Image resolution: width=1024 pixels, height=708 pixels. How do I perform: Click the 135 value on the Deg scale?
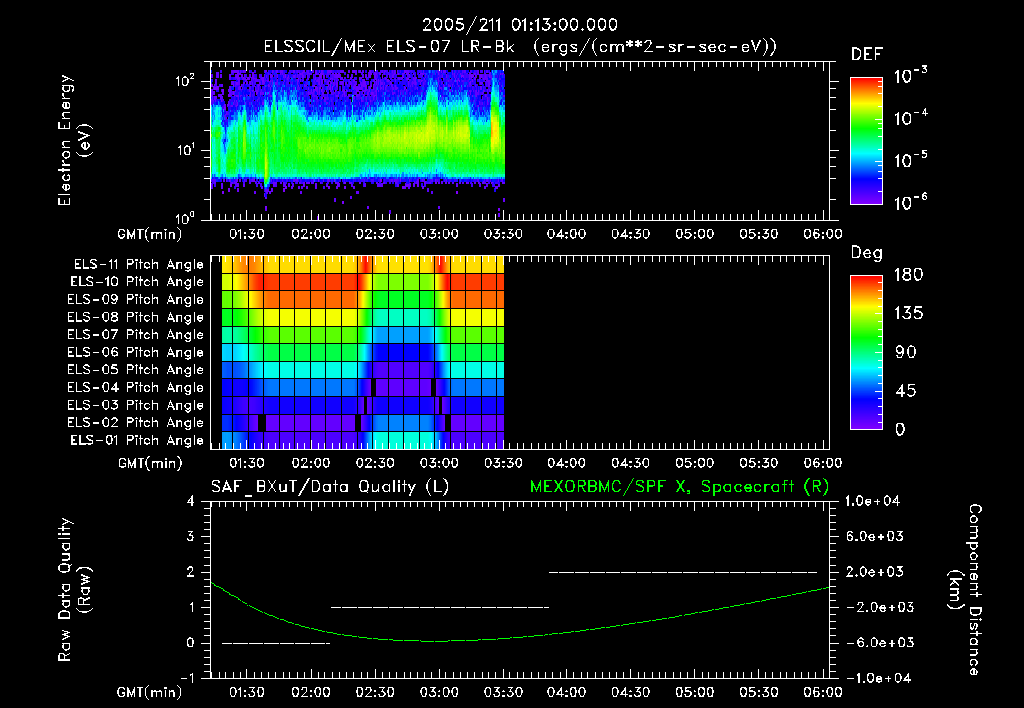(909, 314)
